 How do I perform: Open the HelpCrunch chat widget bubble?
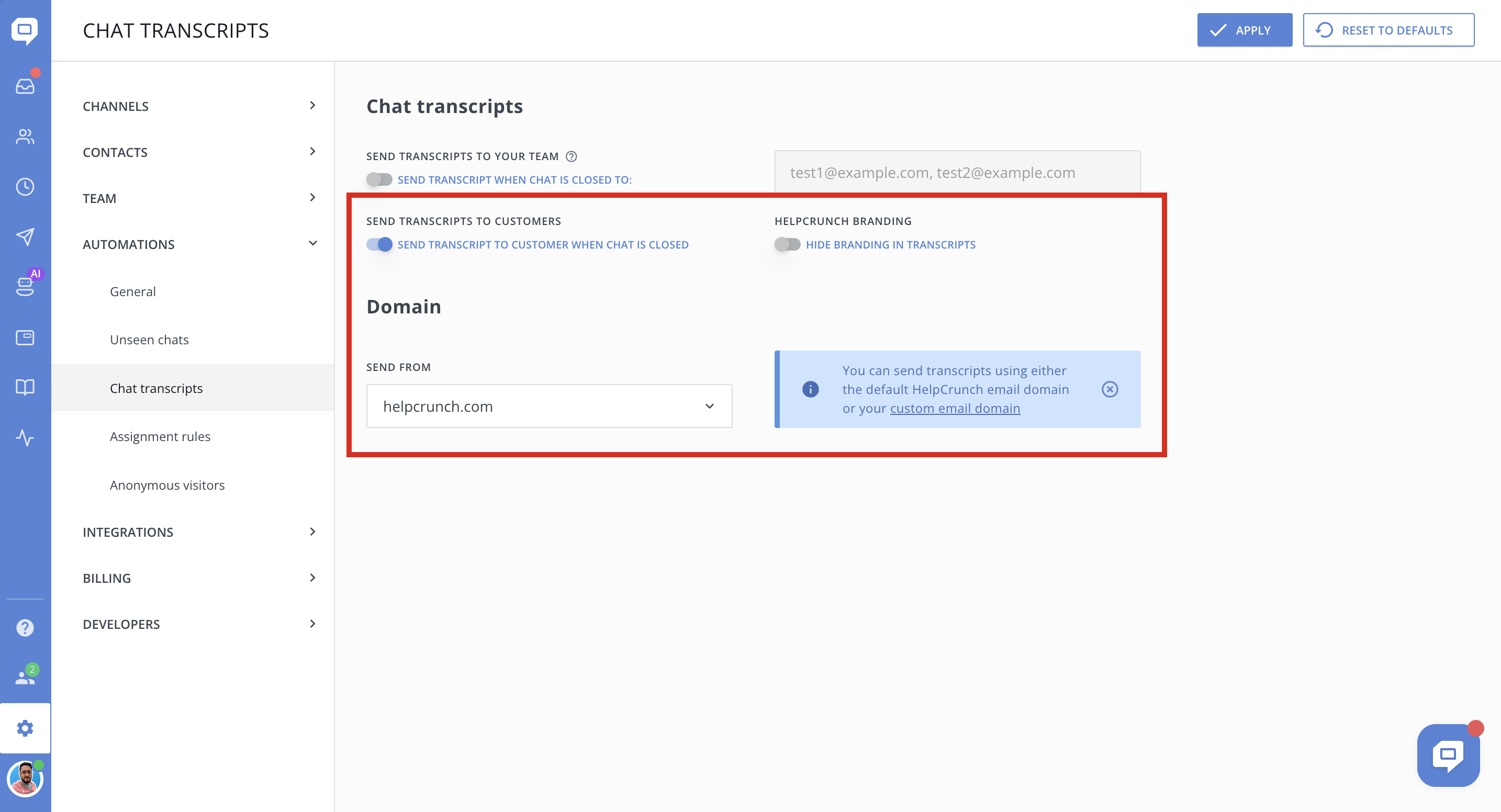[x=1448, y=755]
